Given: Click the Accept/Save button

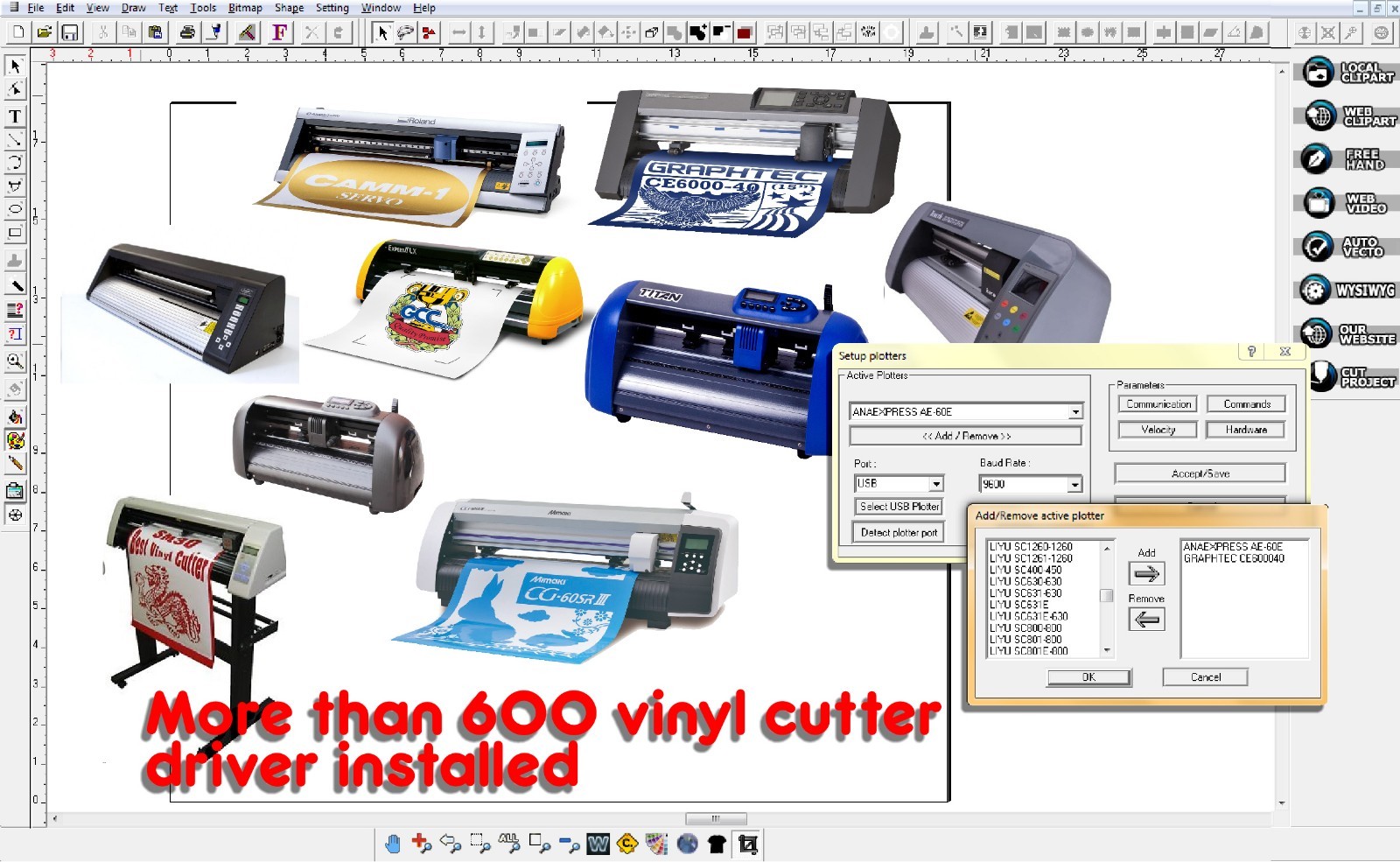Looking at the screenshot, I should pyautogui.click(x=1200, y=473).
